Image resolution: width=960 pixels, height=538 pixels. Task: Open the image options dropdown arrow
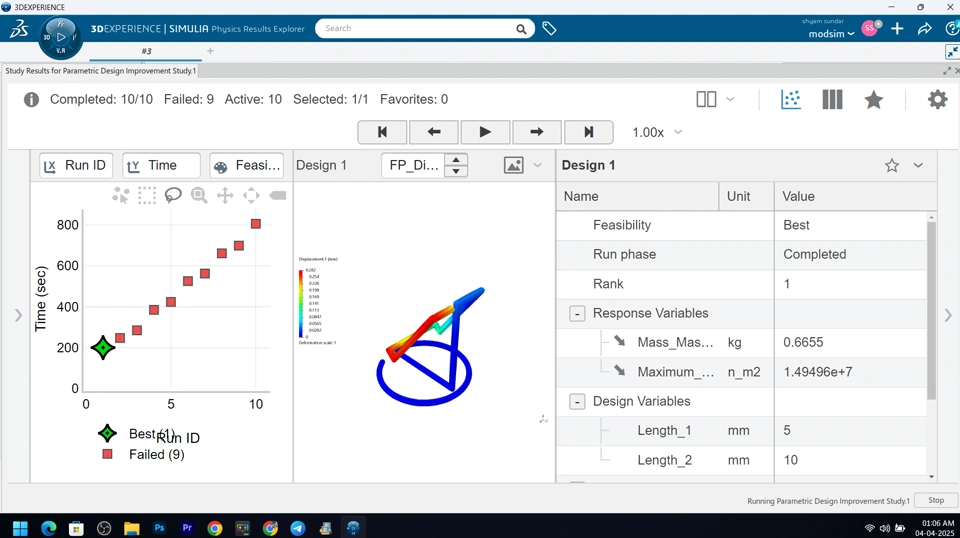tap(538, 165)
